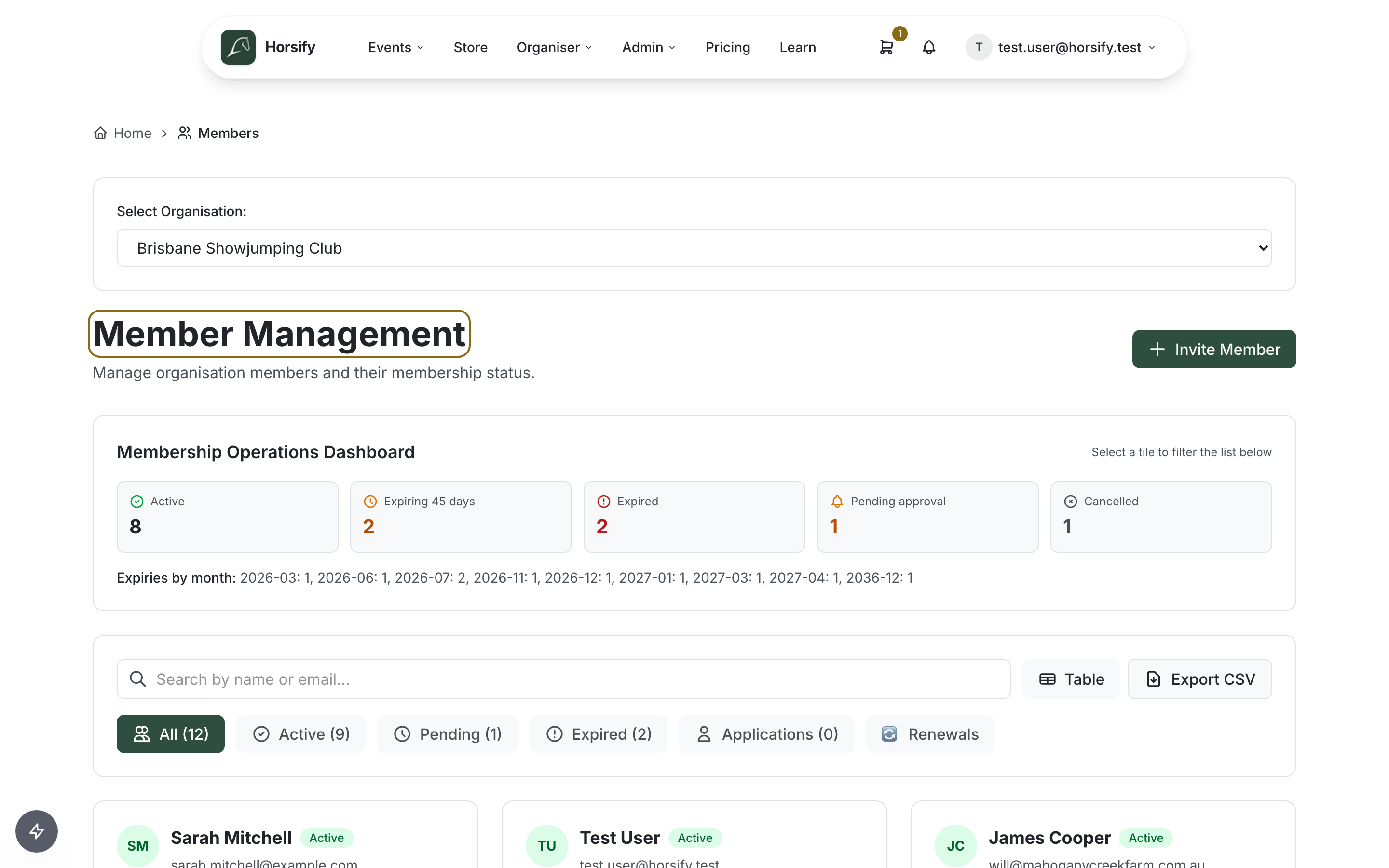The height and width of the screenshot is (868, 1389).
Task: Click the Membership Operations Dashboard title
Action: (x=266, y=452)
